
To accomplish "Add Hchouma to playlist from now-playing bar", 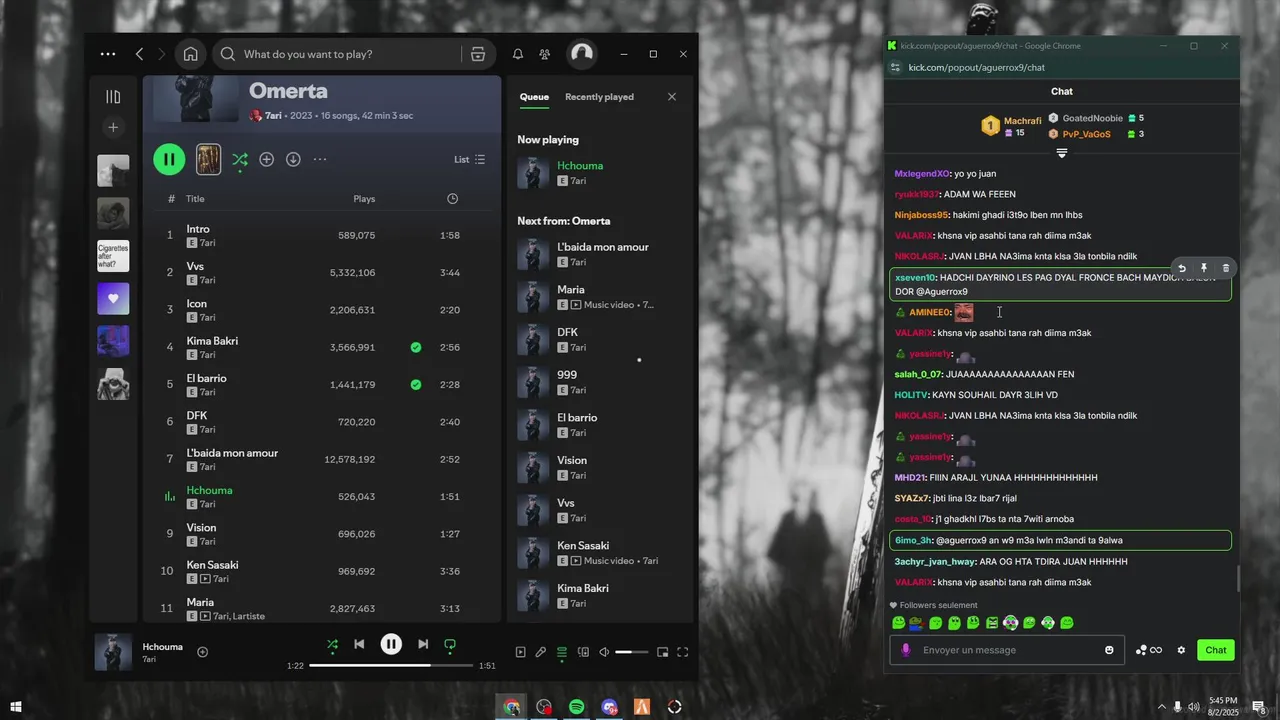I will pyautogui.click(x=202, y=652).
